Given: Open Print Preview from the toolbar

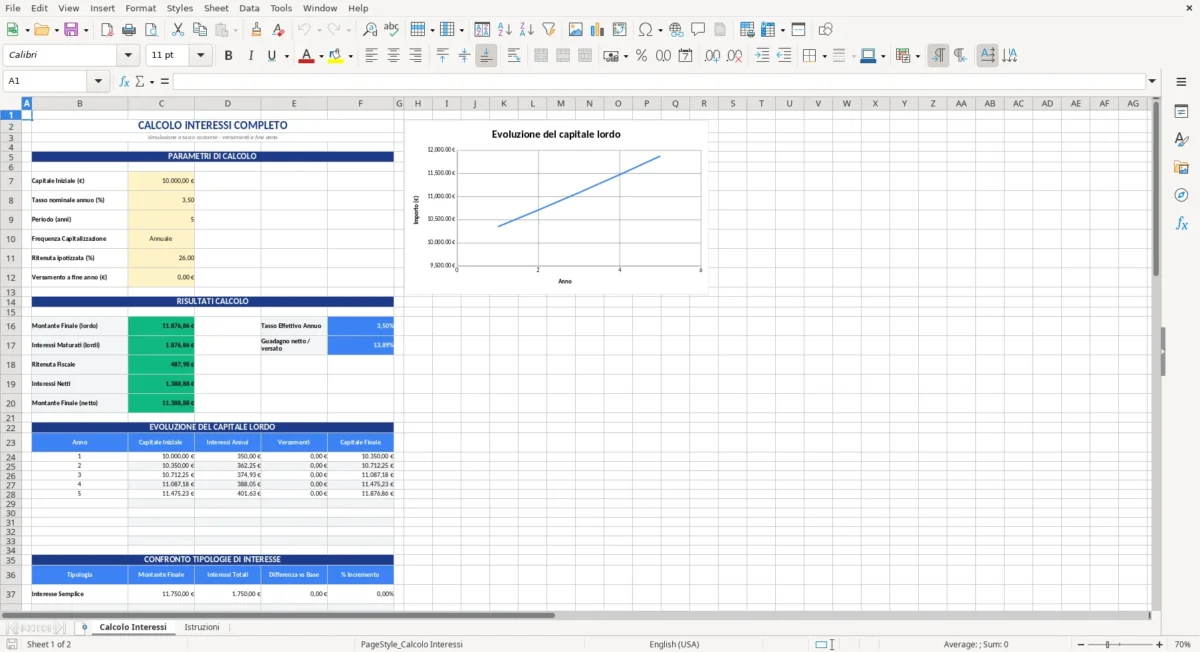Looking at the screenshot, I should 150,30.
